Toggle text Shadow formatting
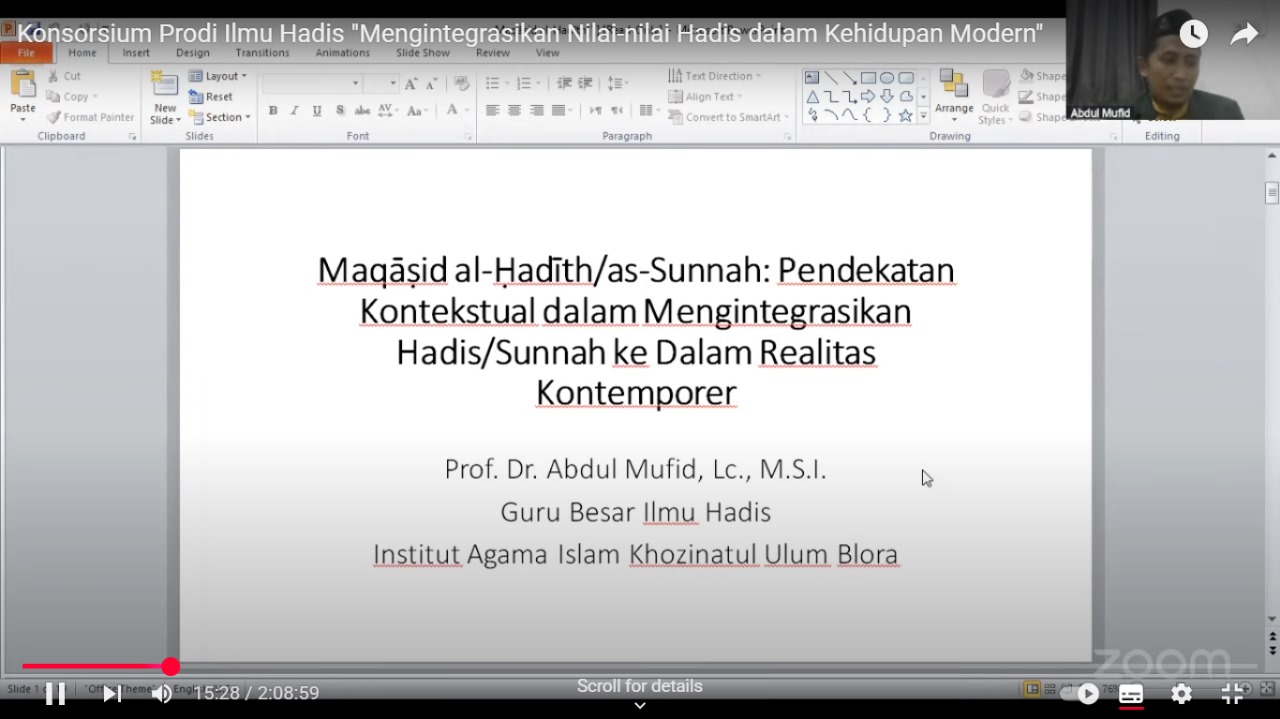The image size is (1280, 719). tap(340, 111)
